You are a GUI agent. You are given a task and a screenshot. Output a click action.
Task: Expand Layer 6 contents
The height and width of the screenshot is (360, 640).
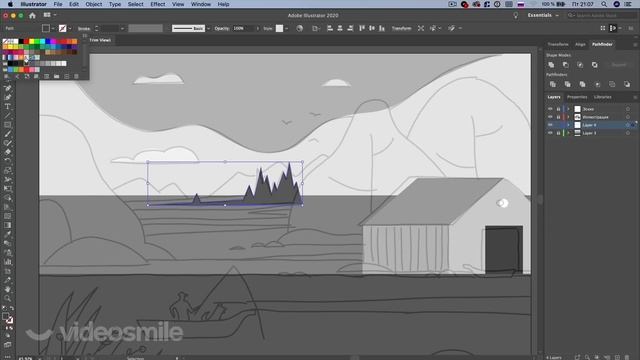point(569,125)
